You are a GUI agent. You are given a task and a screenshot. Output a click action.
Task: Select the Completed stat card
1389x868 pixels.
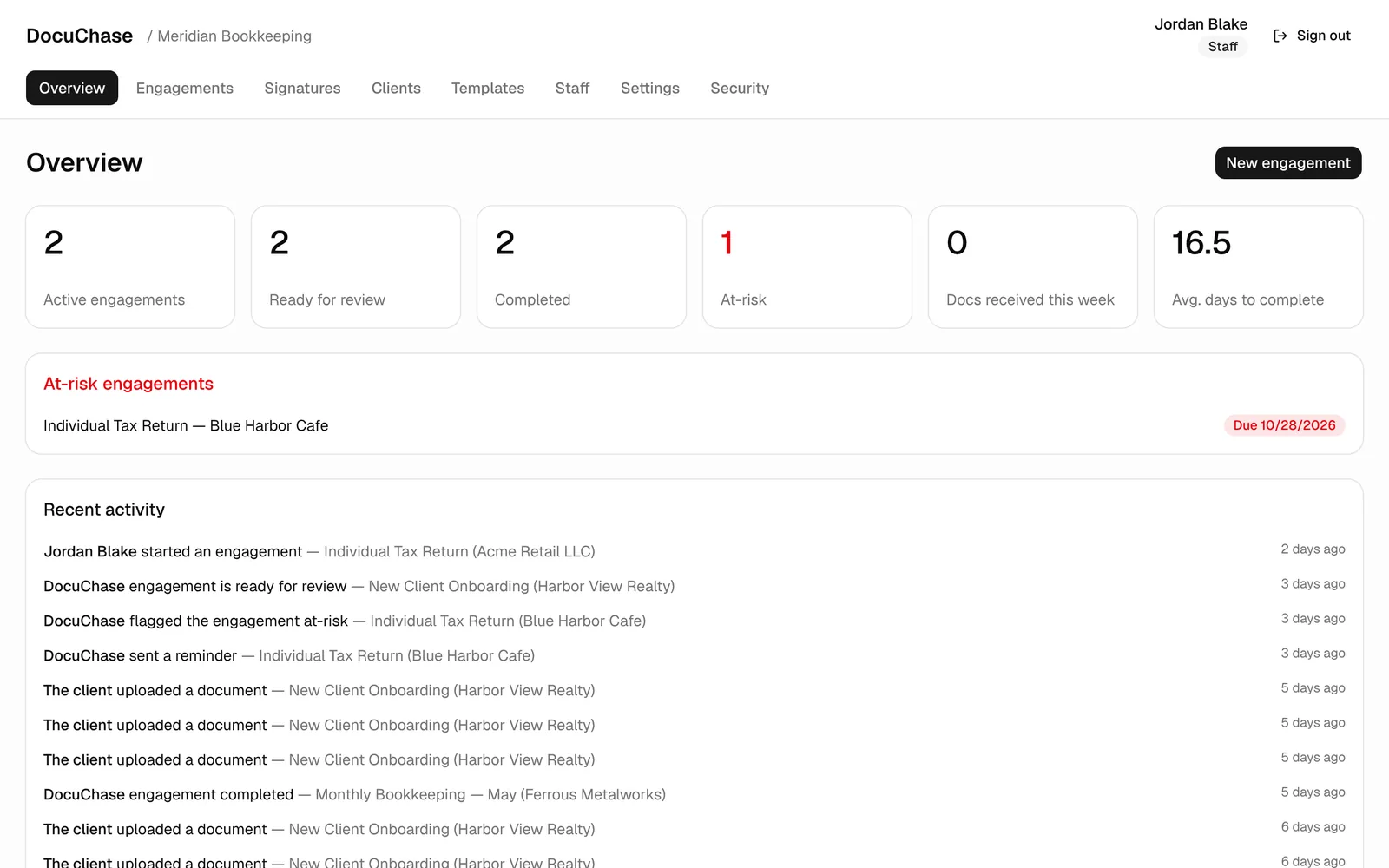click(x=582, y=266)
